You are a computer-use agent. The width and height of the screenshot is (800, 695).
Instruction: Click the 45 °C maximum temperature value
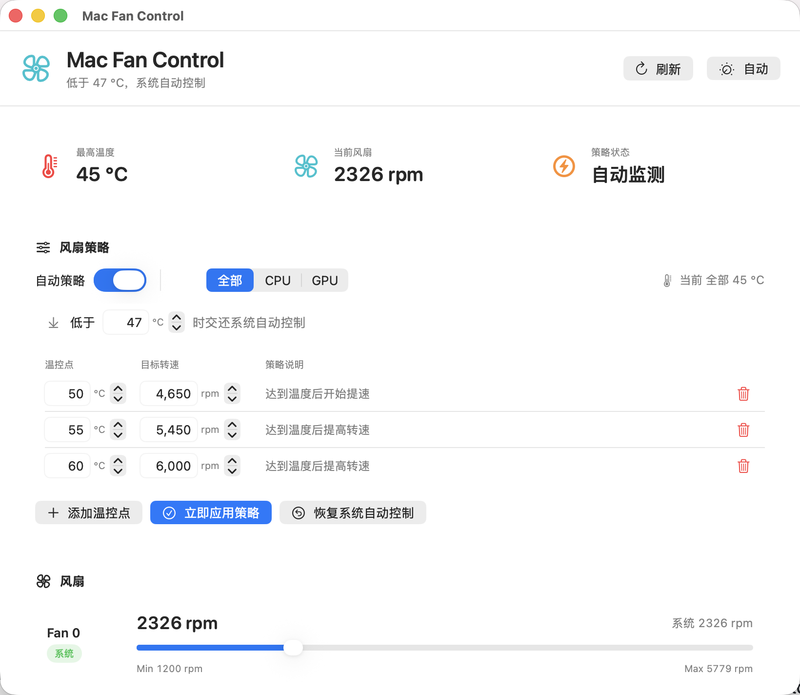[102, 175]
